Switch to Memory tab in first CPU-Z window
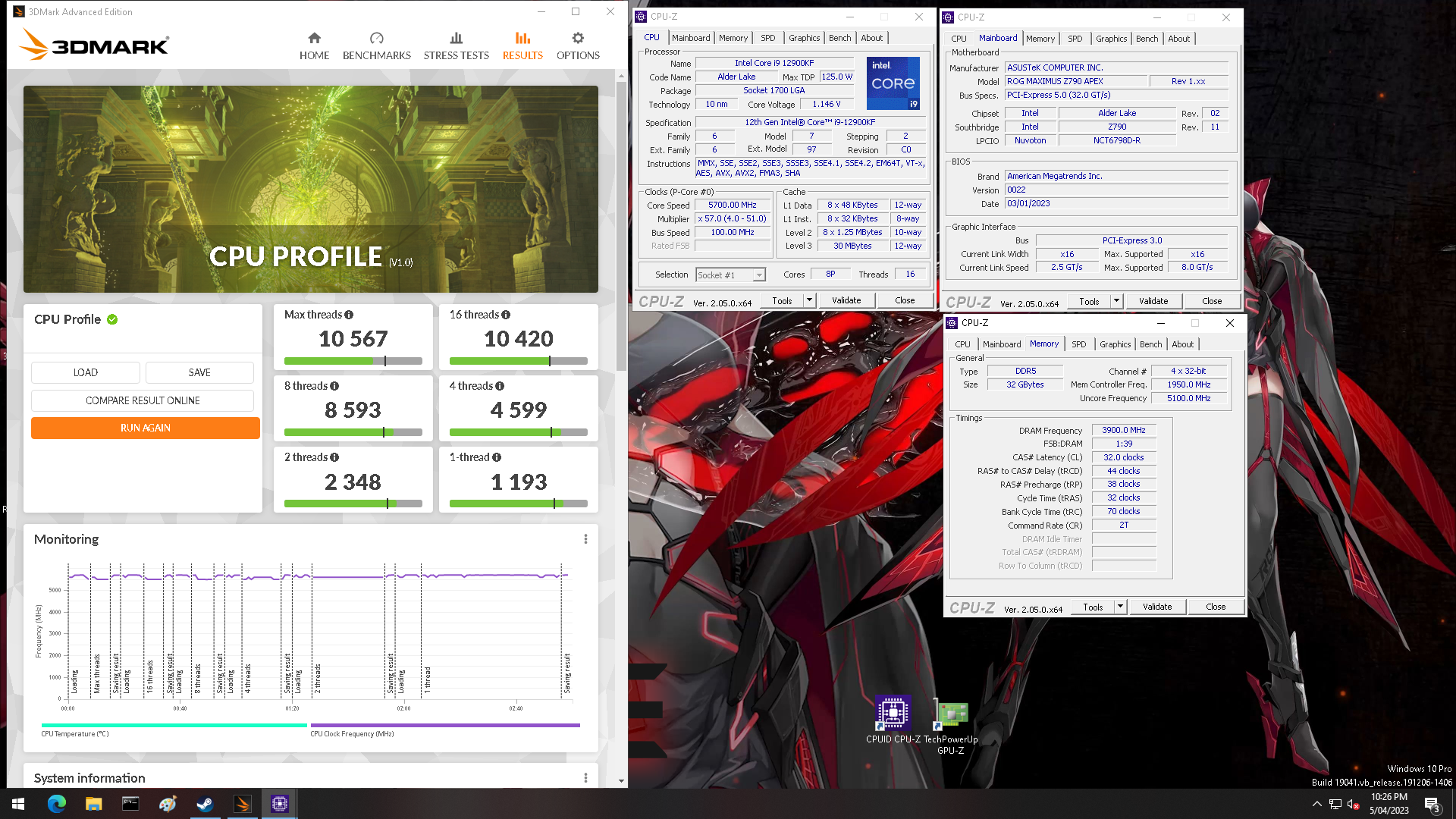The height and width of the screenshot is (819, 1456). [733, 38]
